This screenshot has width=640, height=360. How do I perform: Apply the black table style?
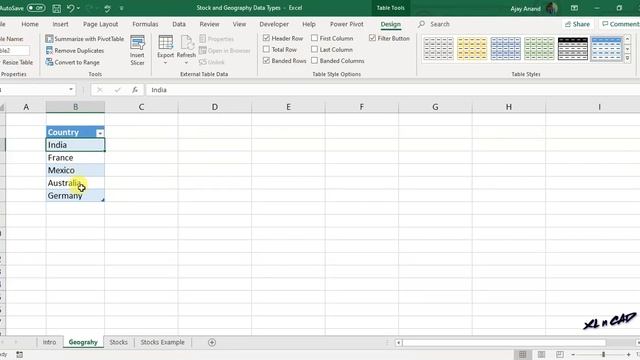[573, 49]
